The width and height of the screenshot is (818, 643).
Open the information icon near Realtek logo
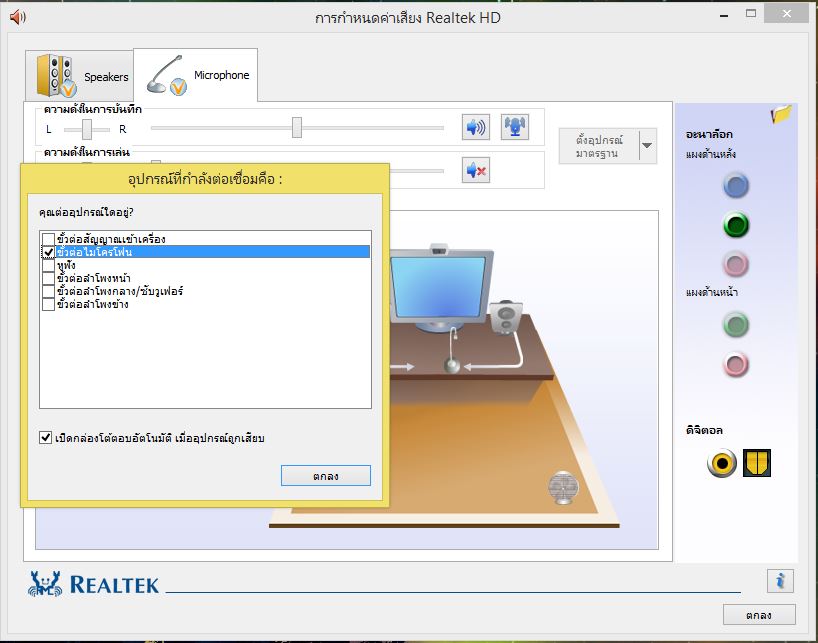780,581
